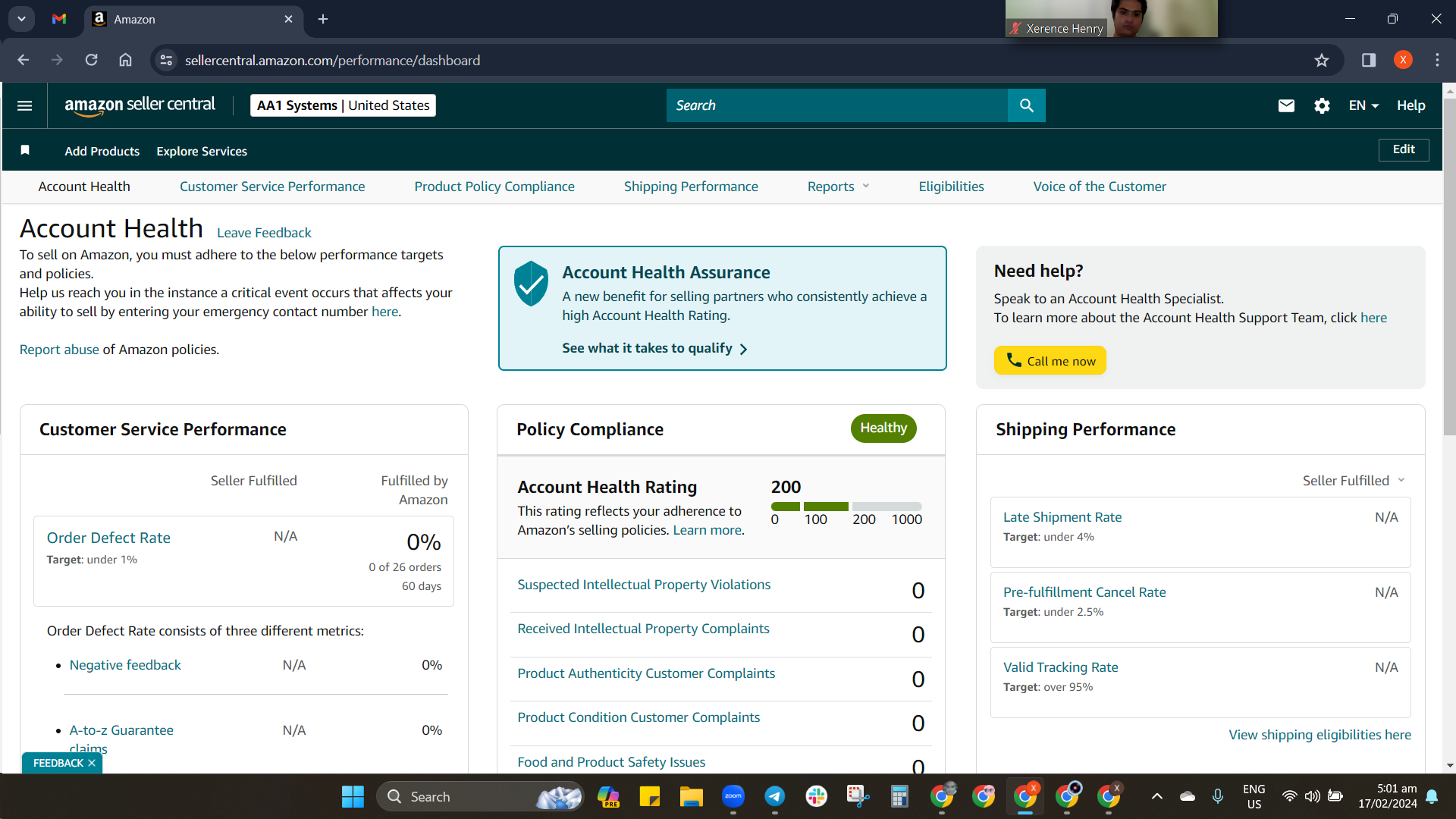
Task: Click Add Products
Action: pos(102,151)
